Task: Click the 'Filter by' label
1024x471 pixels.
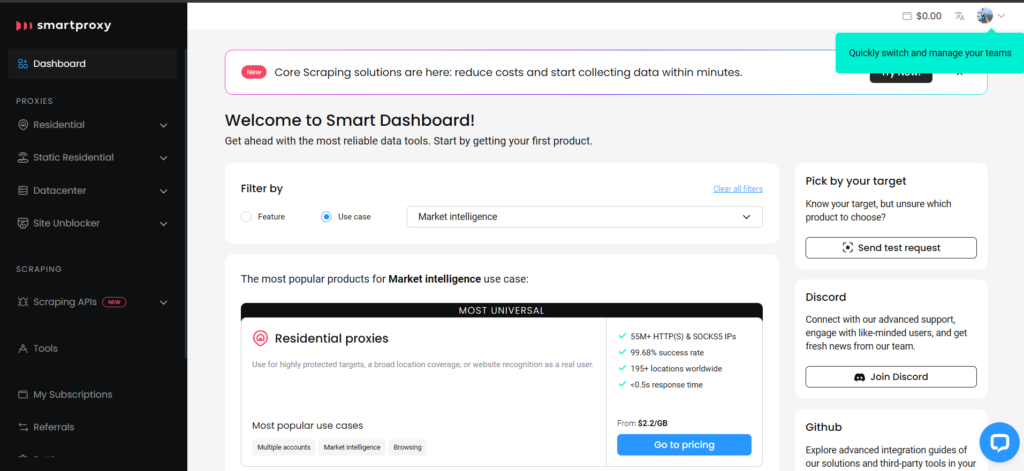Action: (x=262, y=189)
